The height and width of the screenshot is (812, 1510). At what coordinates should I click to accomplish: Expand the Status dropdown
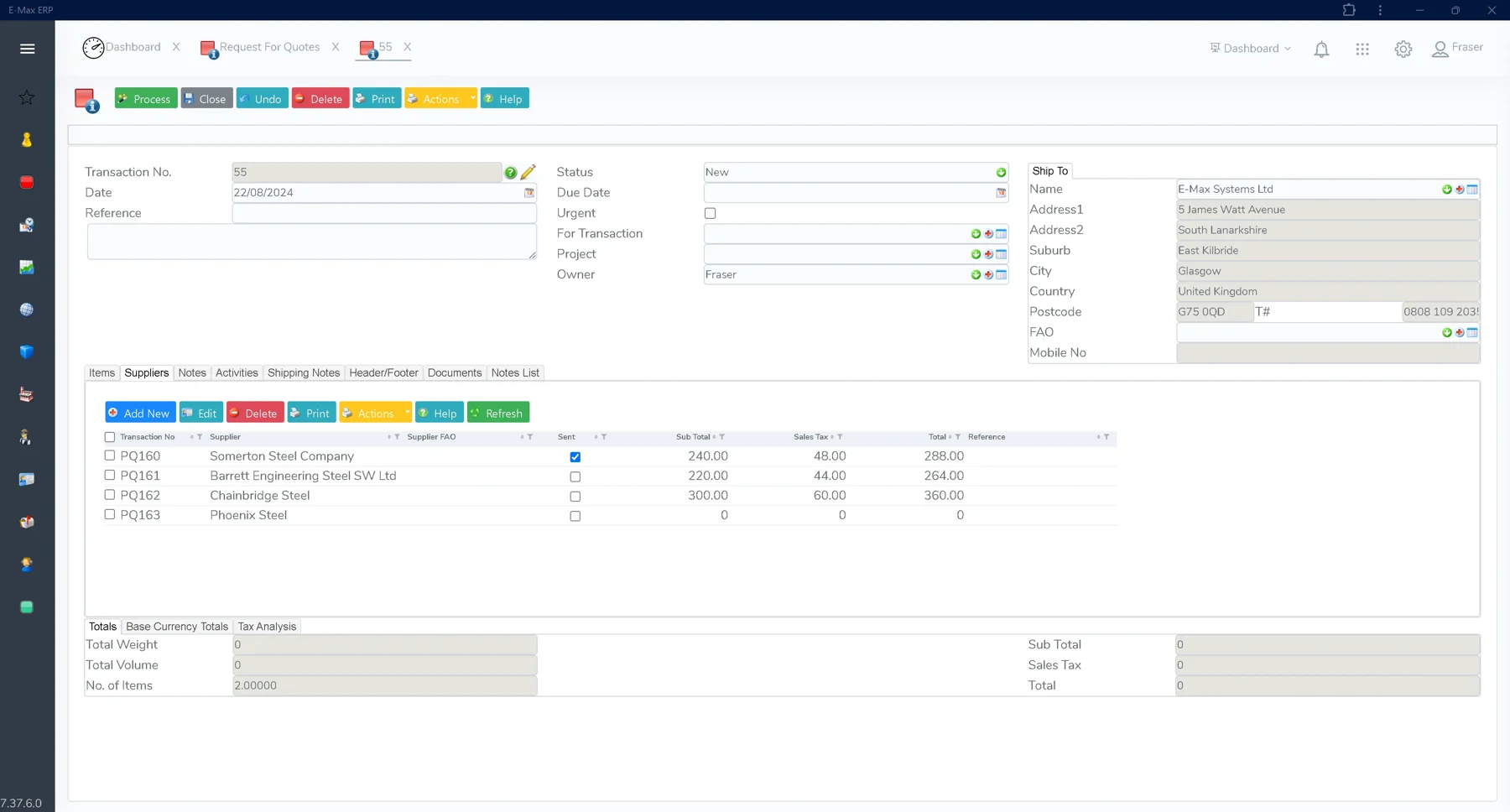[1001, 173]
